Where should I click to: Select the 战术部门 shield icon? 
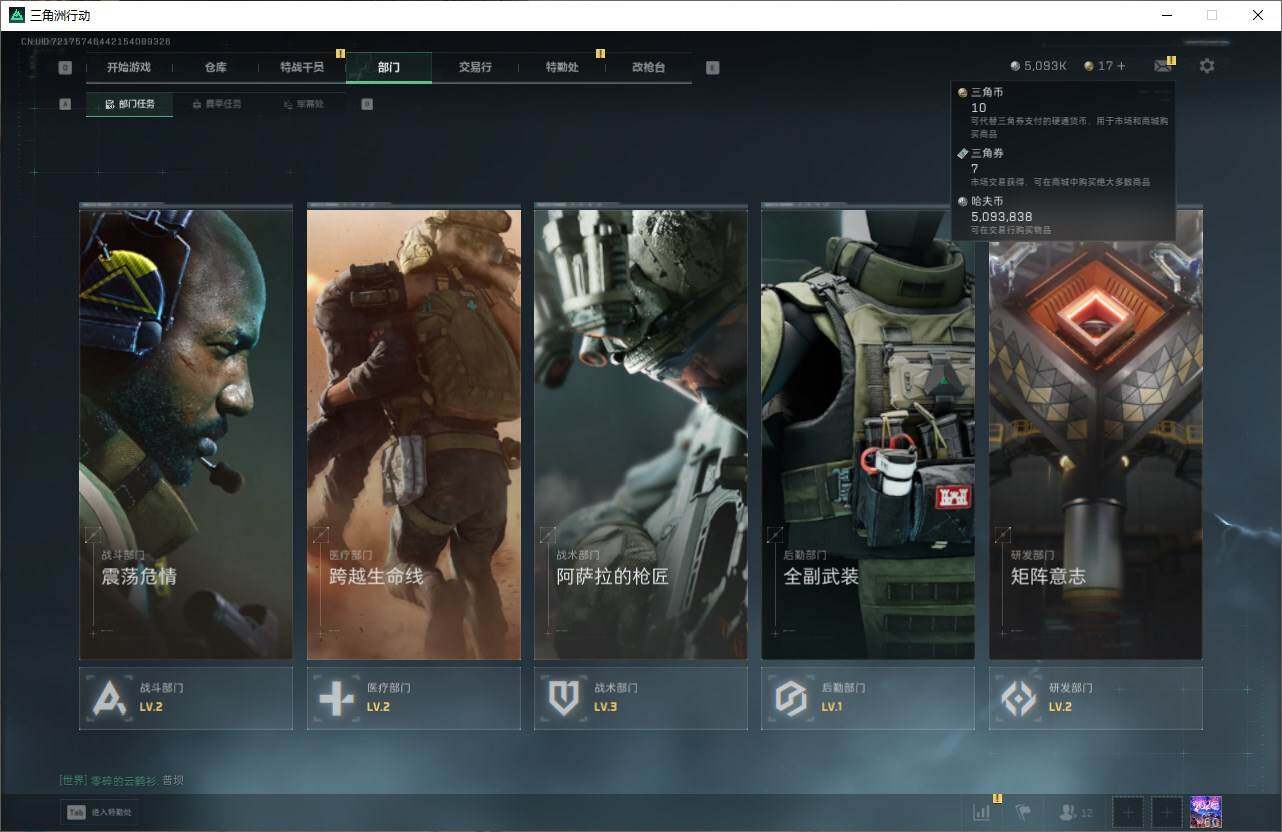point(563,698)
